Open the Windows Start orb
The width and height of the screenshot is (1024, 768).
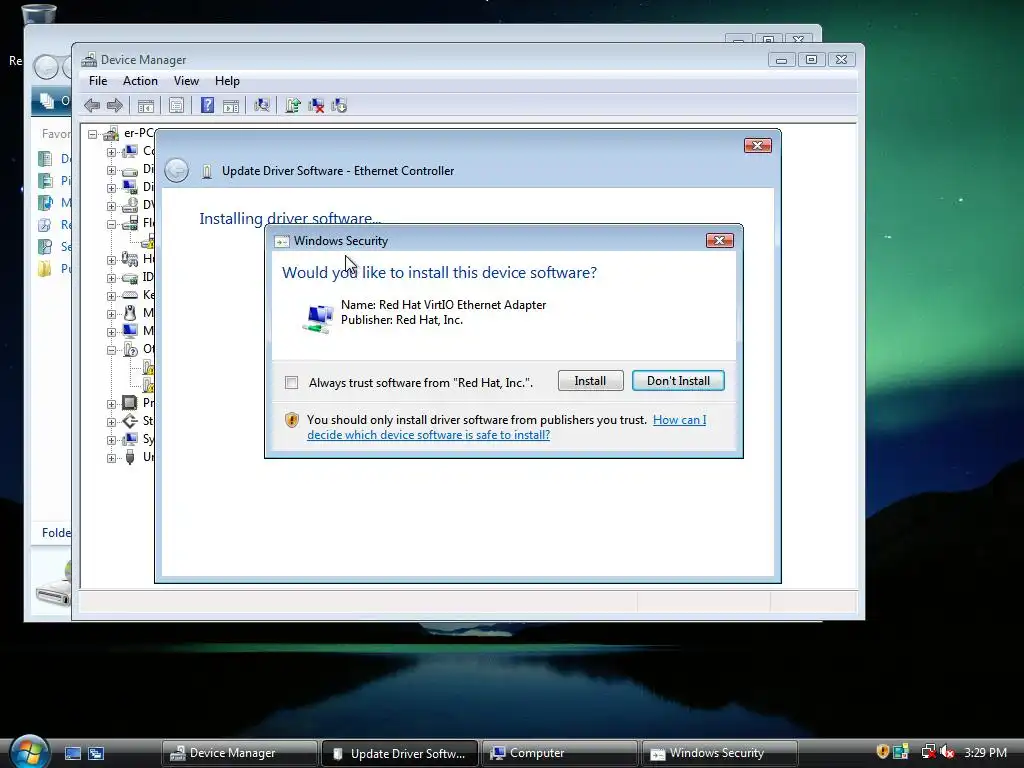[29, 752]
